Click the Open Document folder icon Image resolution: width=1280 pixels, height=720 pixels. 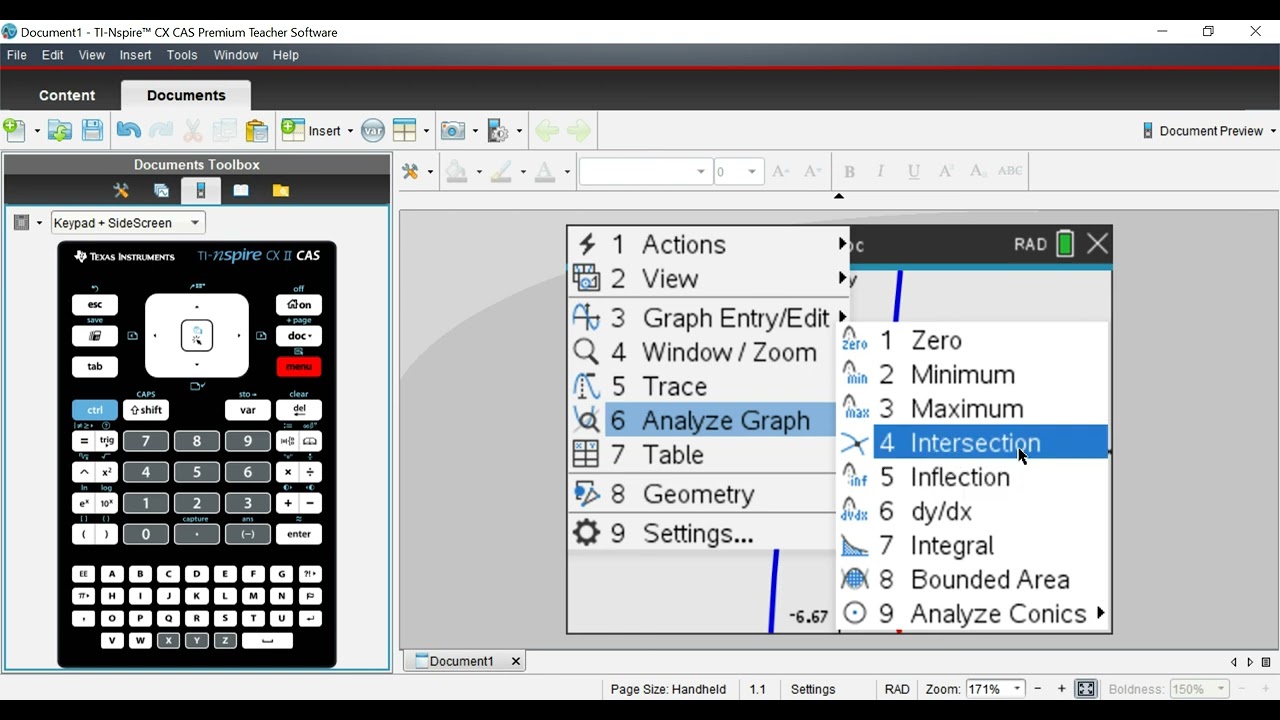point(60,130)
